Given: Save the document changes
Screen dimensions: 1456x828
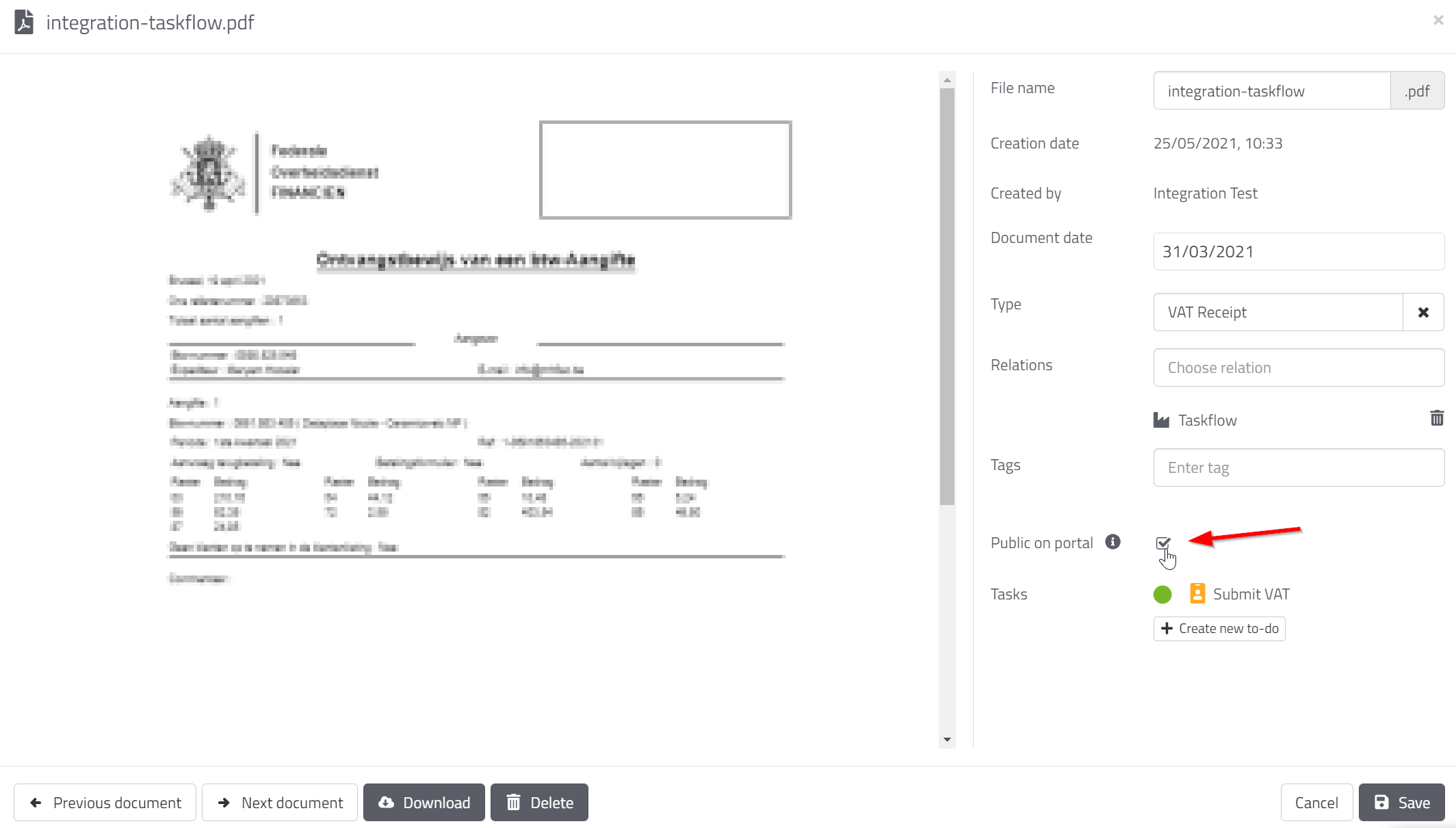Looking at the screenshot, I should (1401, 802).
